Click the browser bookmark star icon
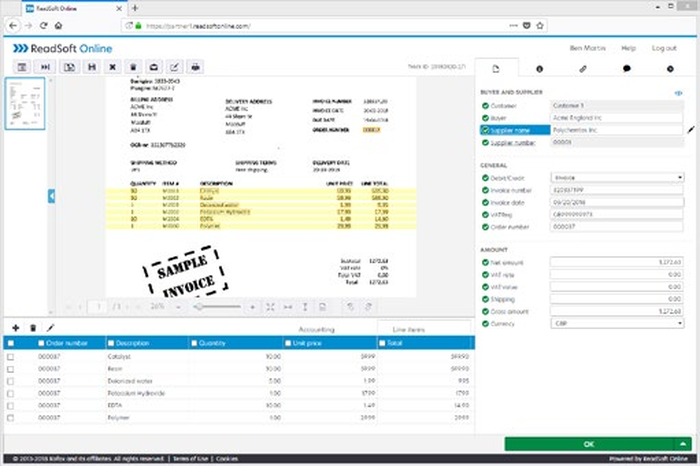Viewport: 700px width, 466px height. click(x=540, y=25)
